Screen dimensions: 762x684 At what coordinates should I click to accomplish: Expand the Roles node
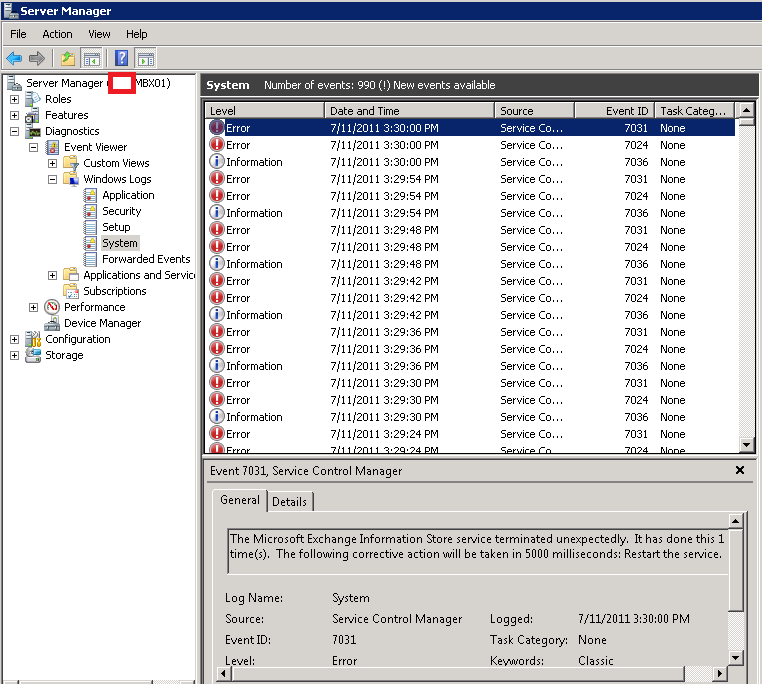coord(14,99)
